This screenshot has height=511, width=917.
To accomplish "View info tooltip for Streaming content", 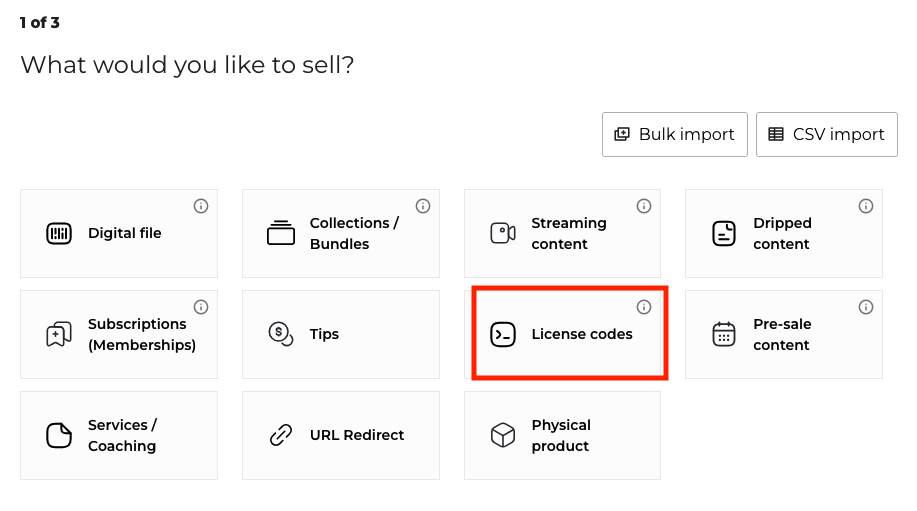I will click(x=644, y=206).
